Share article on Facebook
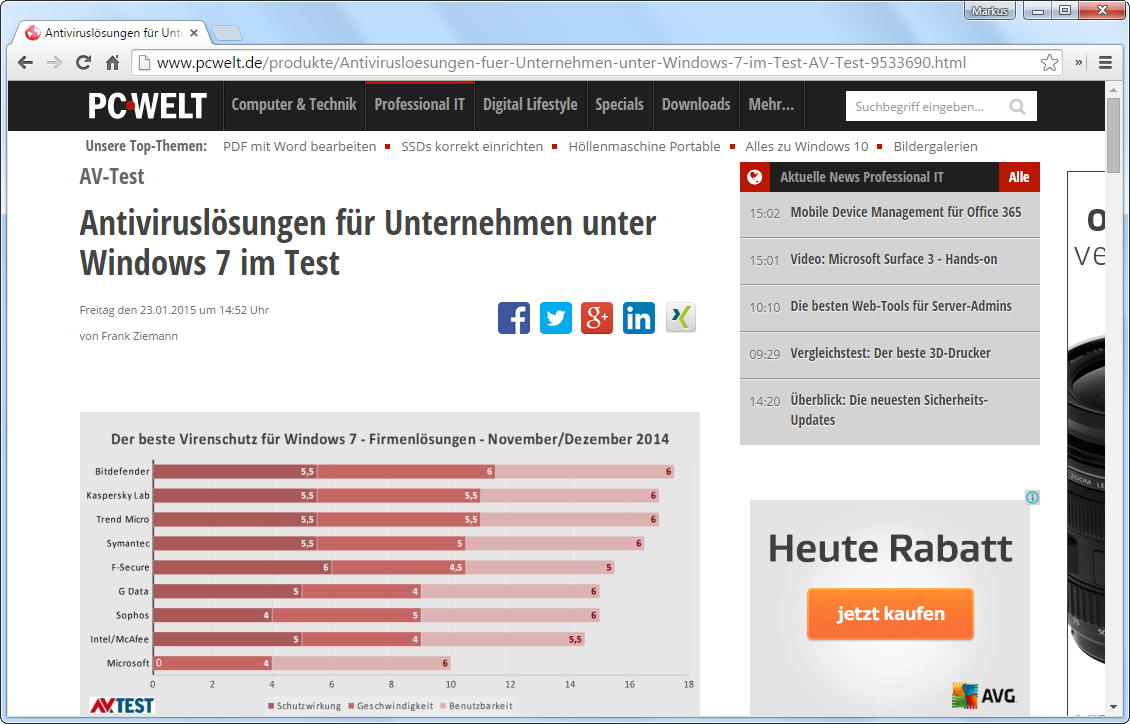Screen dimensions: 1130x724 [514, 318]
